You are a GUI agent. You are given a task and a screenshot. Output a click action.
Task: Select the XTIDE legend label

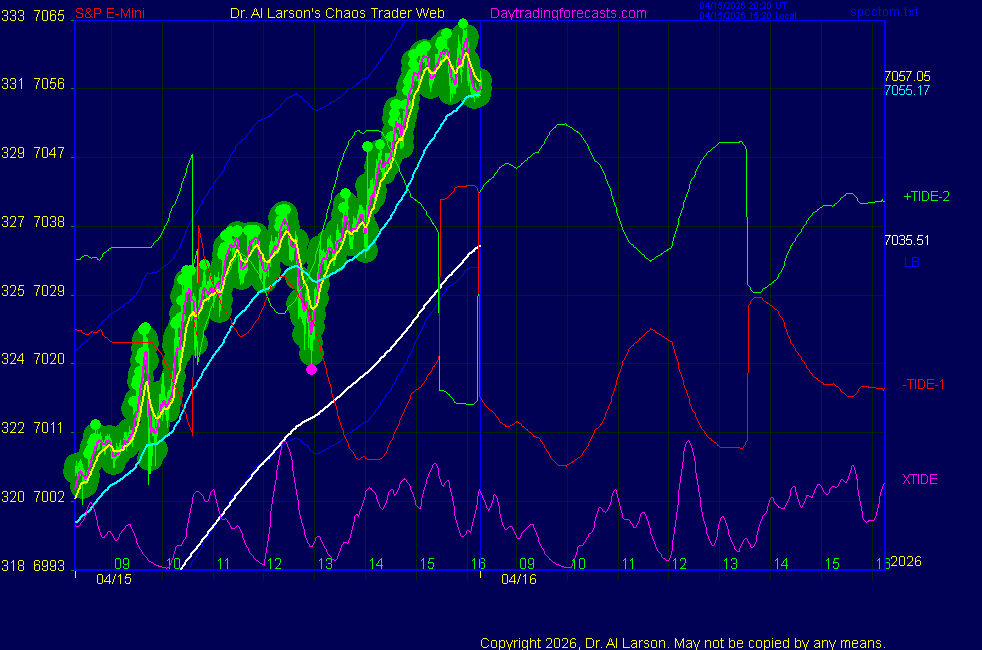point(919,479)
